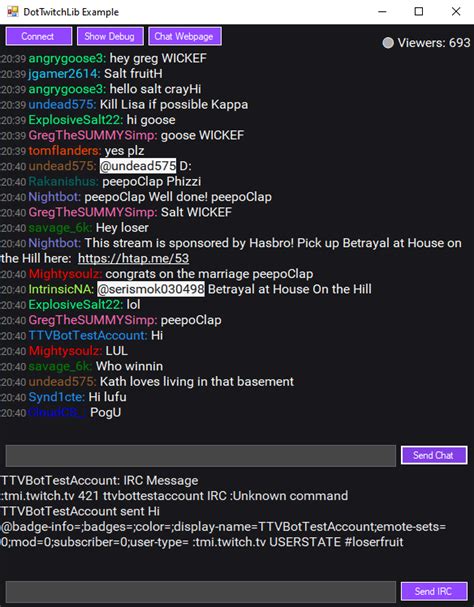This screenshot has height=607, width=474.
Task: Click the tomflanders username in chat
Action: tap(64, 151)
